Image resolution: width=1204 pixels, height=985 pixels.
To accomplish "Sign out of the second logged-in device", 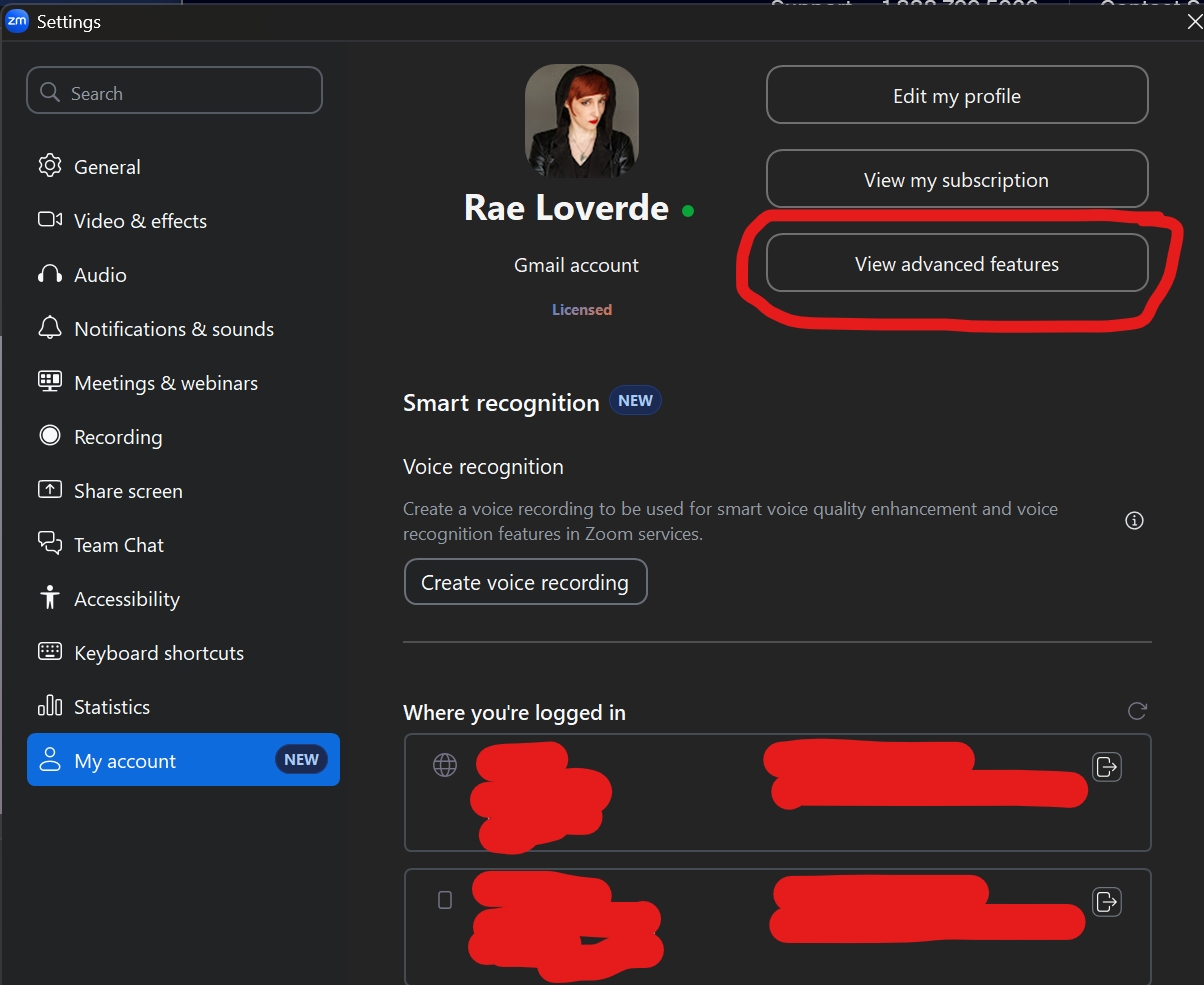I will (x=1106, y=902).
